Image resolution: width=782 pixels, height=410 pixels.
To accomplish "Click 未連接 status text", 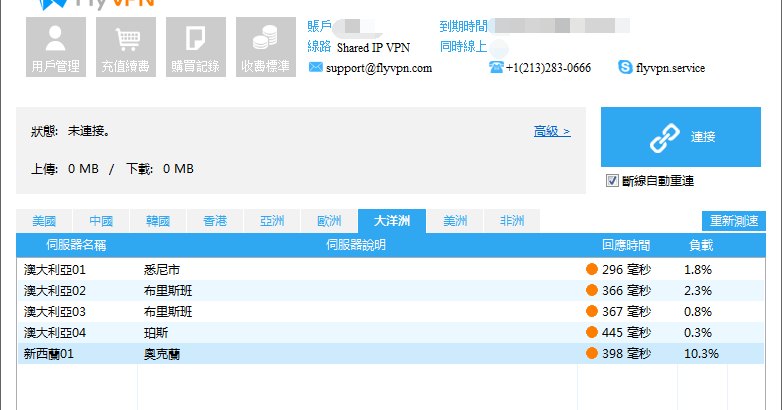I will coord(89,131).
